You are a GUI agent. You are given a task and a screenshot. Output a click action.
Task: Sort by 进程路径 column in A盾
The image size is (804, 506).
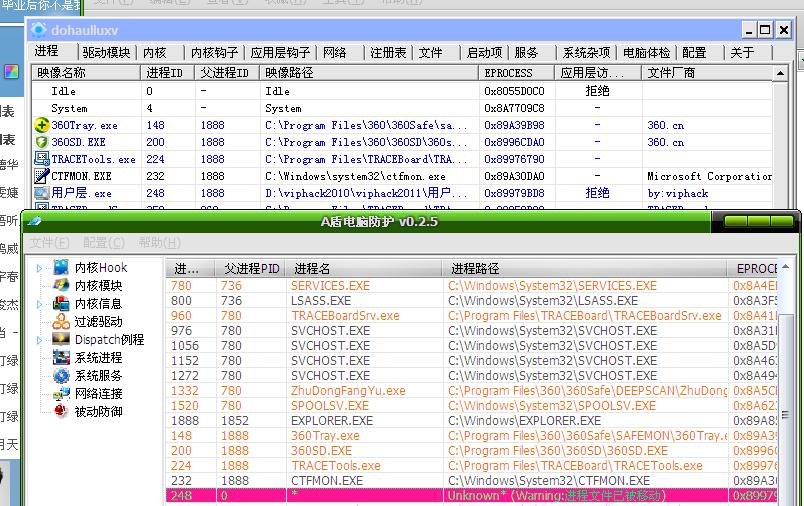pyautogui.click(x=585, y=269)
